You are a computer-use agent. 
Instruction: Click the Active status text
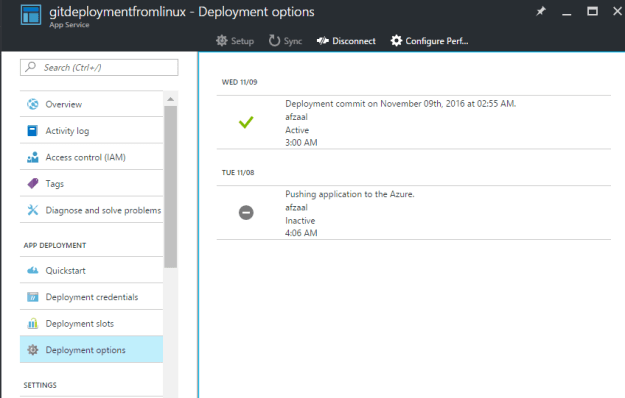point(297,130)
